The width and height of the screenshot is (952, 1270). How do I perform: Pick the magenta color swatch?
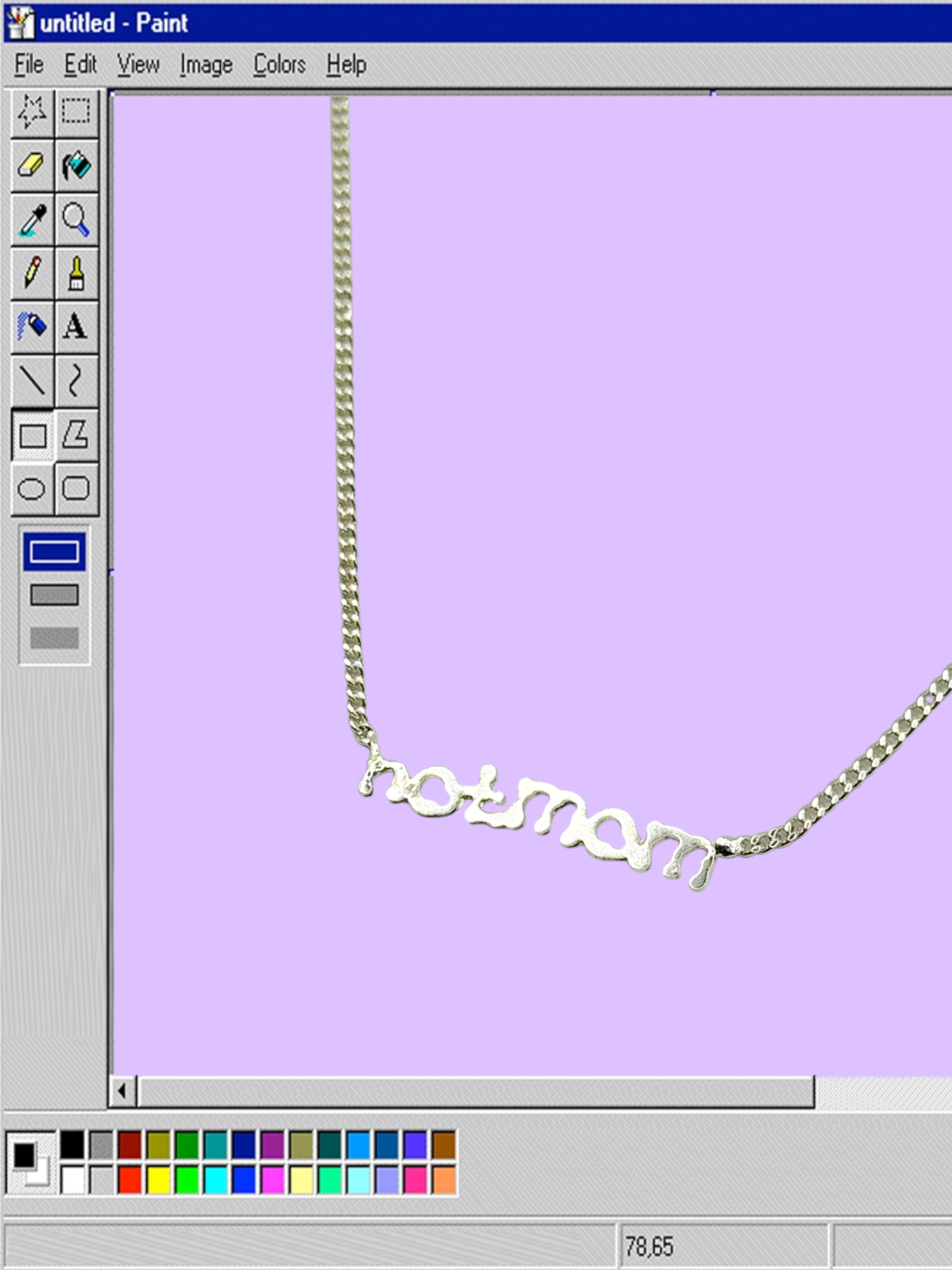point(273,1181)
